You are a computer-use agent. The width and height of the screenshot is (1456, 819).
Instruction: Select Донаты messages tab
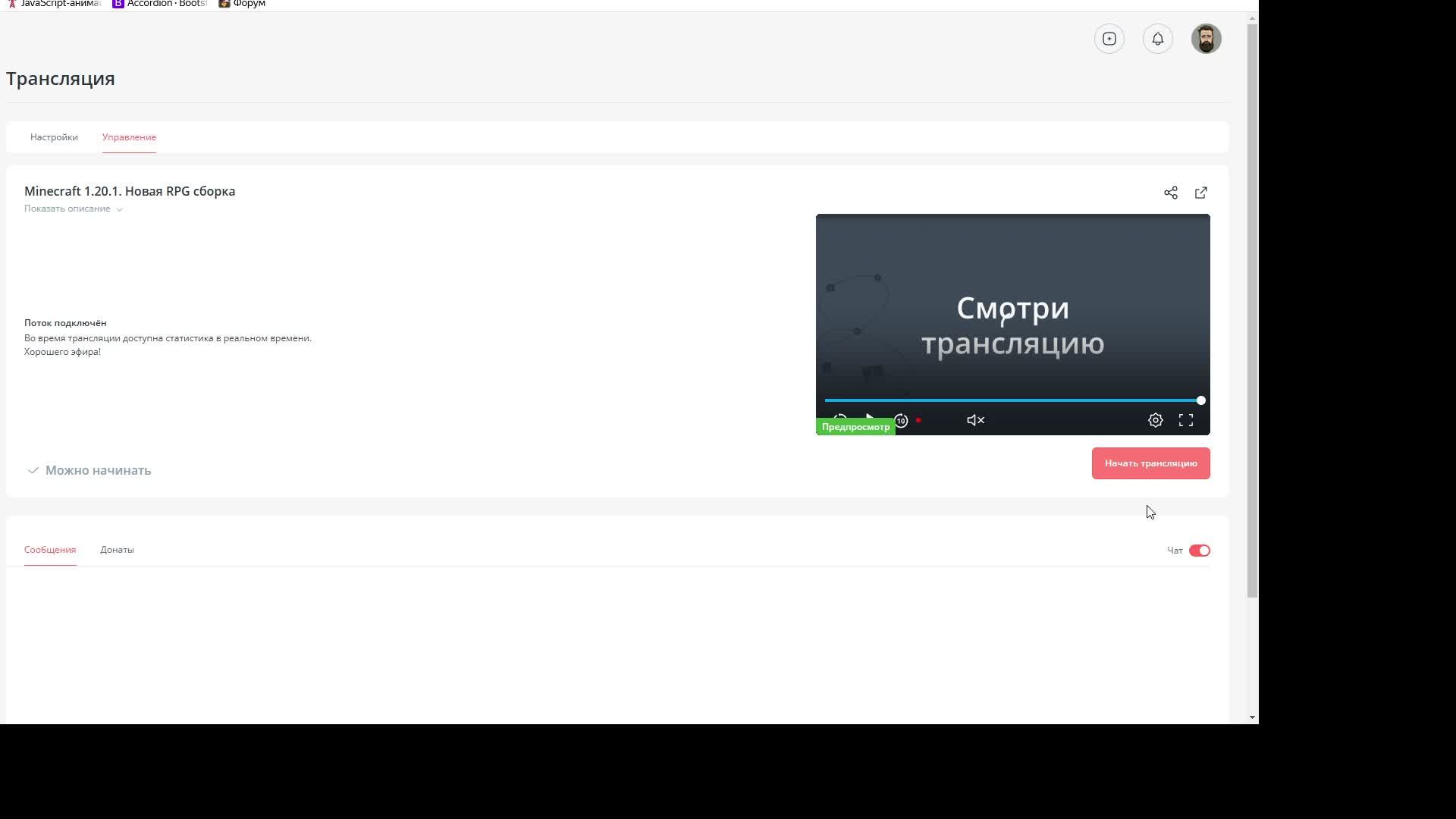[x=117, y=549]
